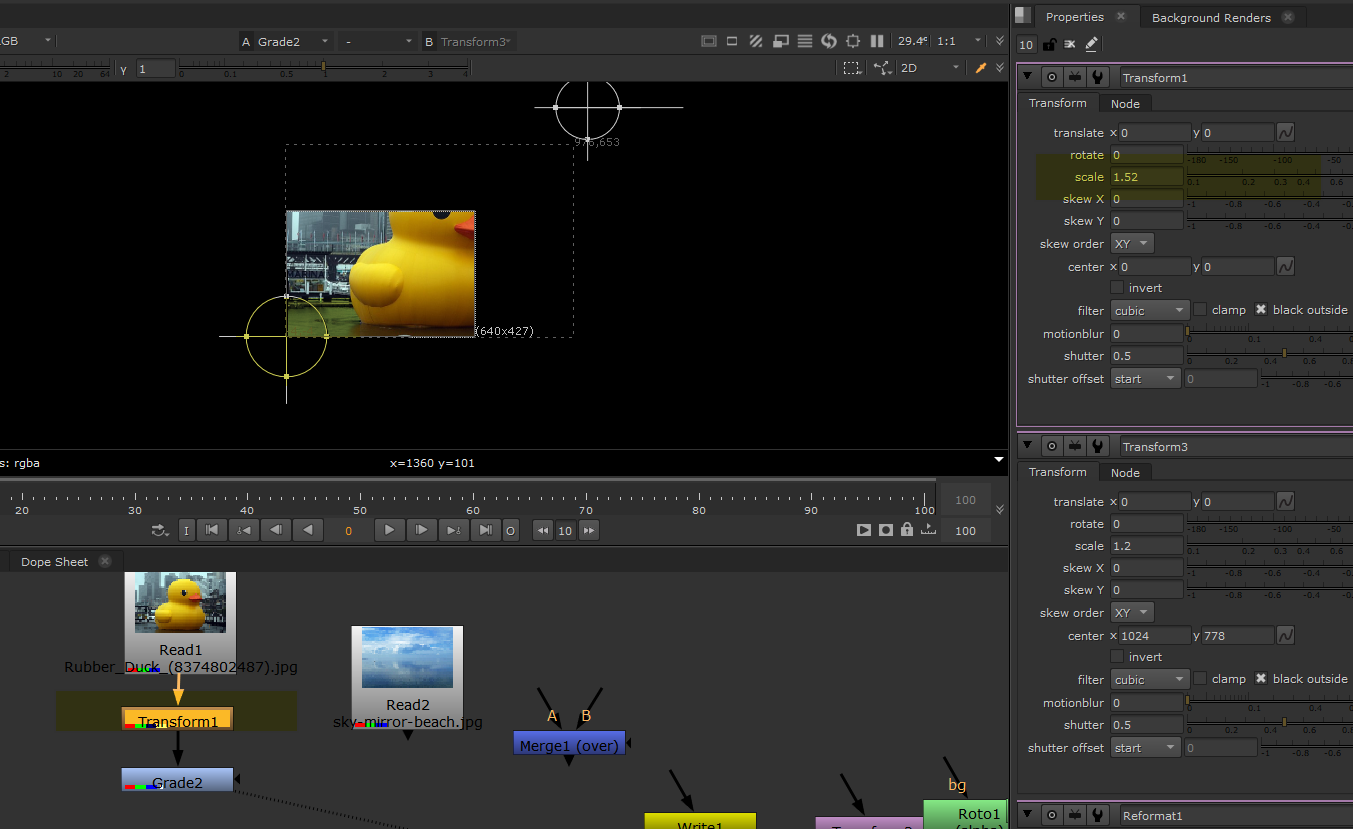Viewport: 1353px width, 829px height.
Task: Toggle the clamp checkbox in Transform3
Action: coord(1200,679)
